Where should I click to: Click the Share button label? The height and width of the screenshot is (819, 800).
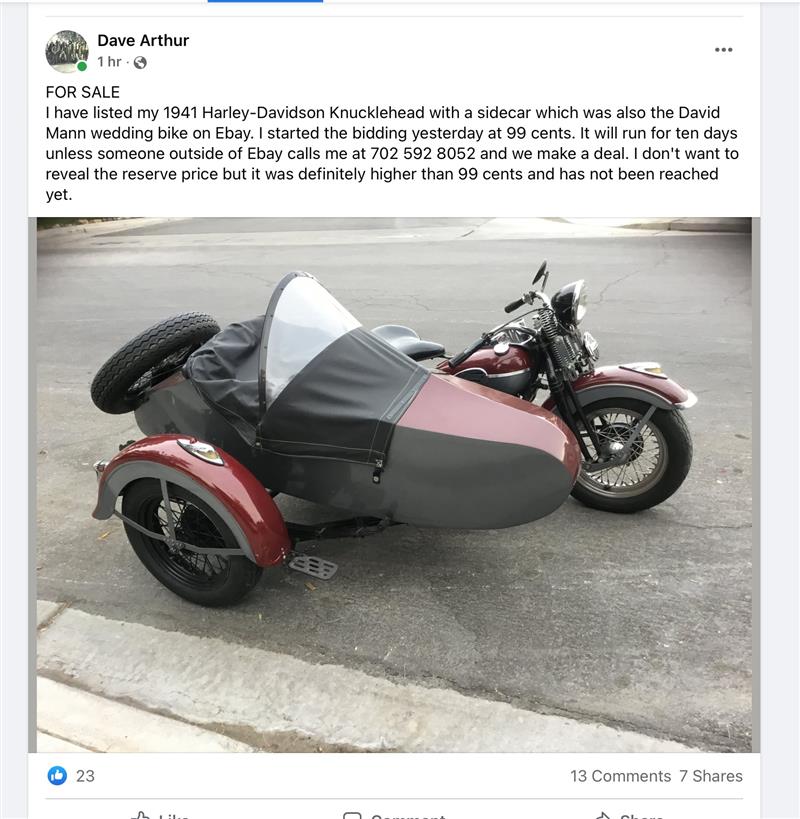tap(641, 816)
